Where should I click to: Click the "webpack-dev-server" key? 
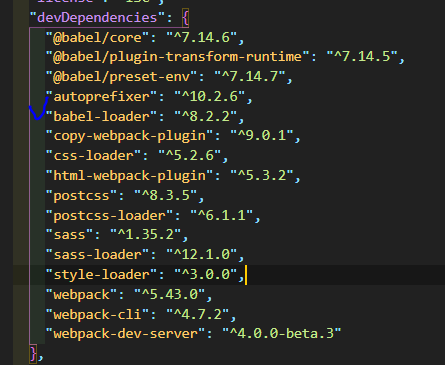click(126, 334)
